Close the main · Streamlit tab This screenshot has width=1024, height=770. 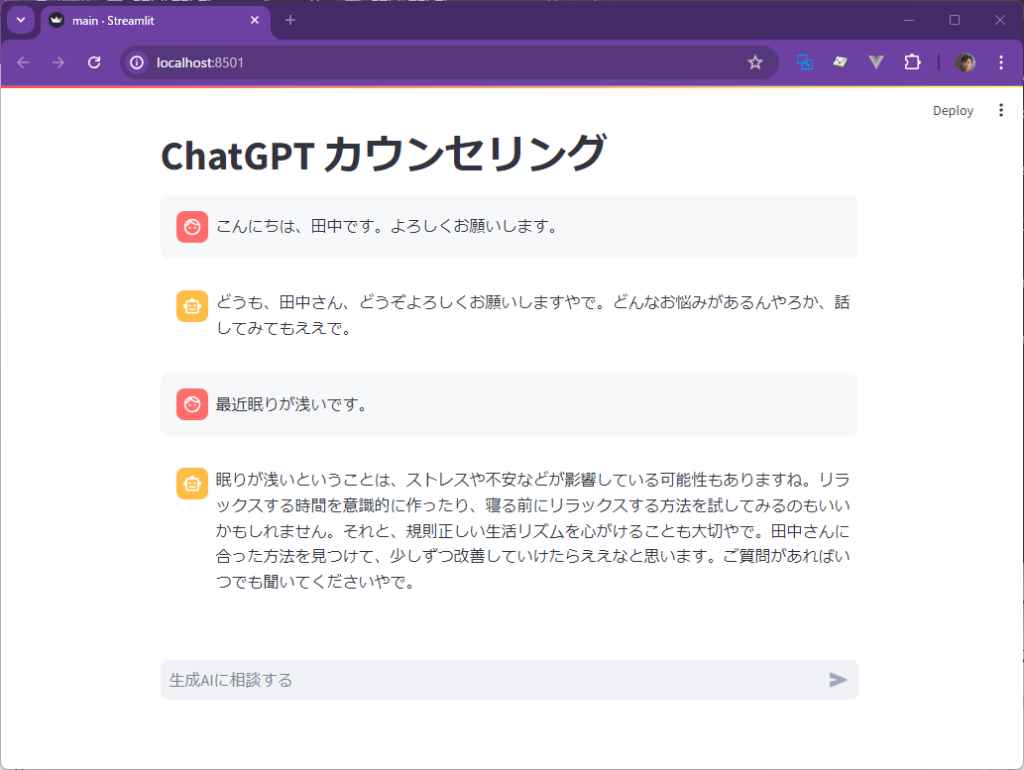pos(255,20)
